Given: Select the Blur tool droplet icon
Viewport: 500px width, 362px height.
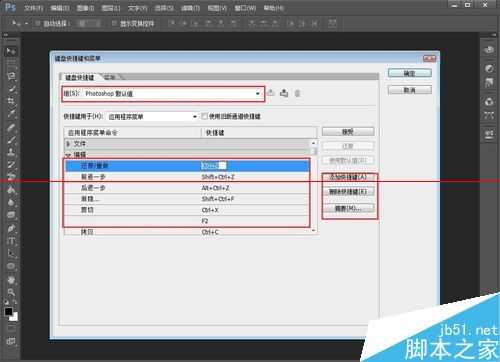Looking at the screenshot, I should click(x=11, y=202).
